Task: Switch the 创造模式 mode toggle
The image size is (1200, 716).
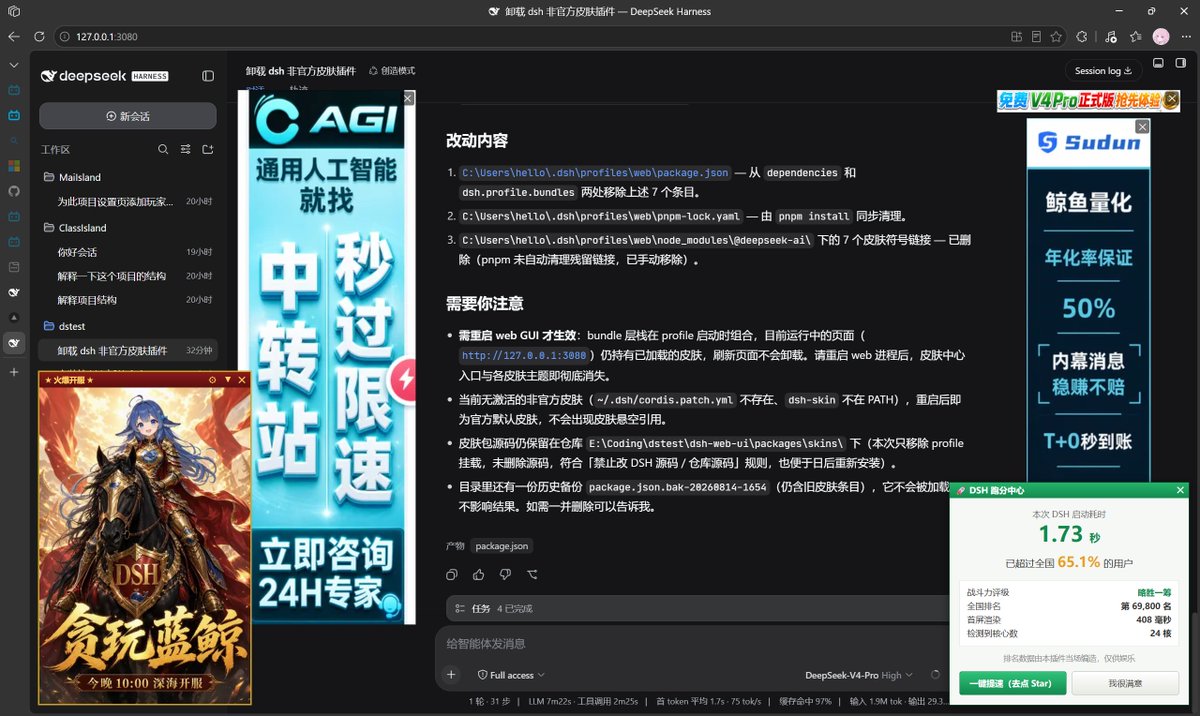Action: pyautogui.click(x=392, y=71)
